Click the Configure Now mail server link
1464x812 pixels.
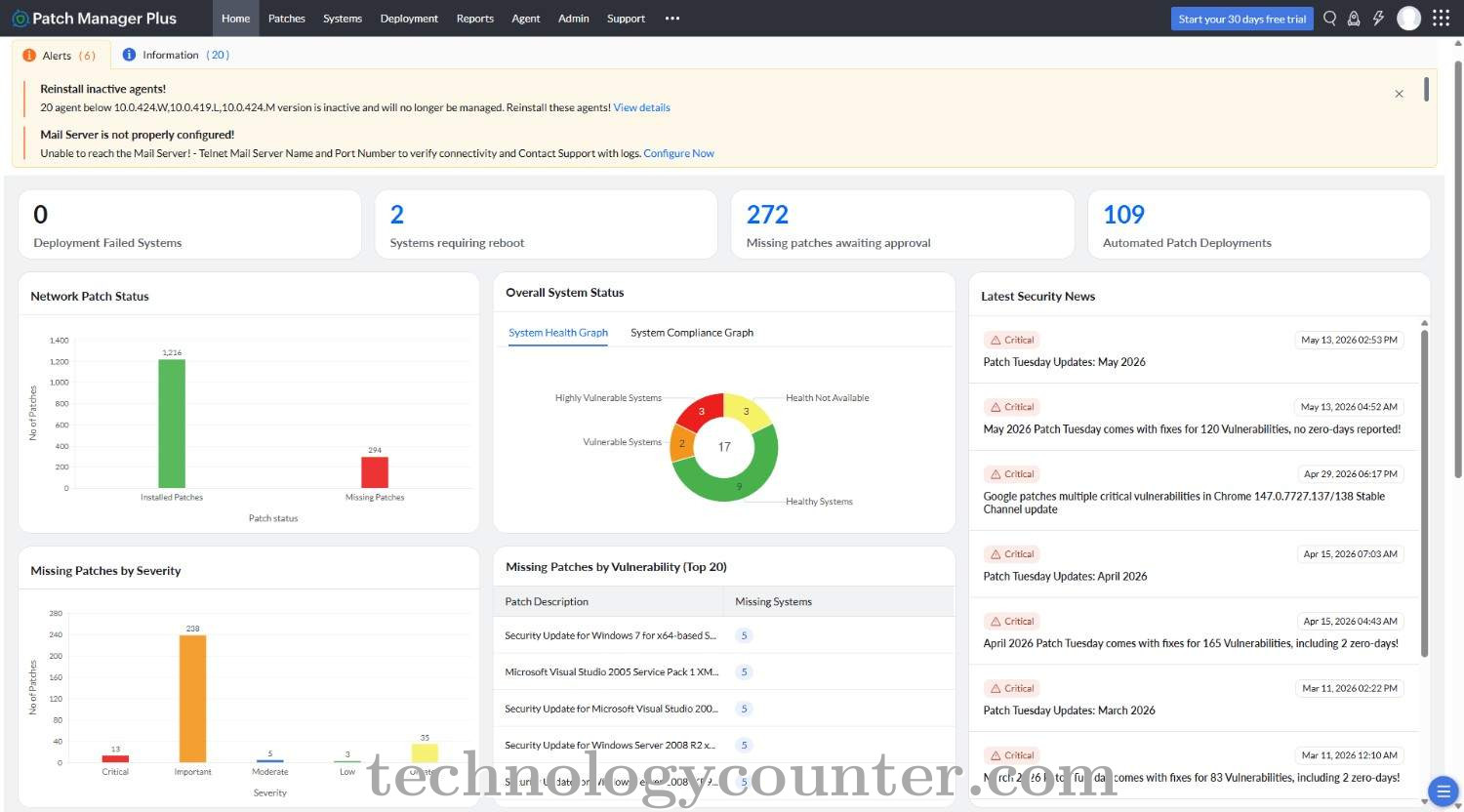678,153
